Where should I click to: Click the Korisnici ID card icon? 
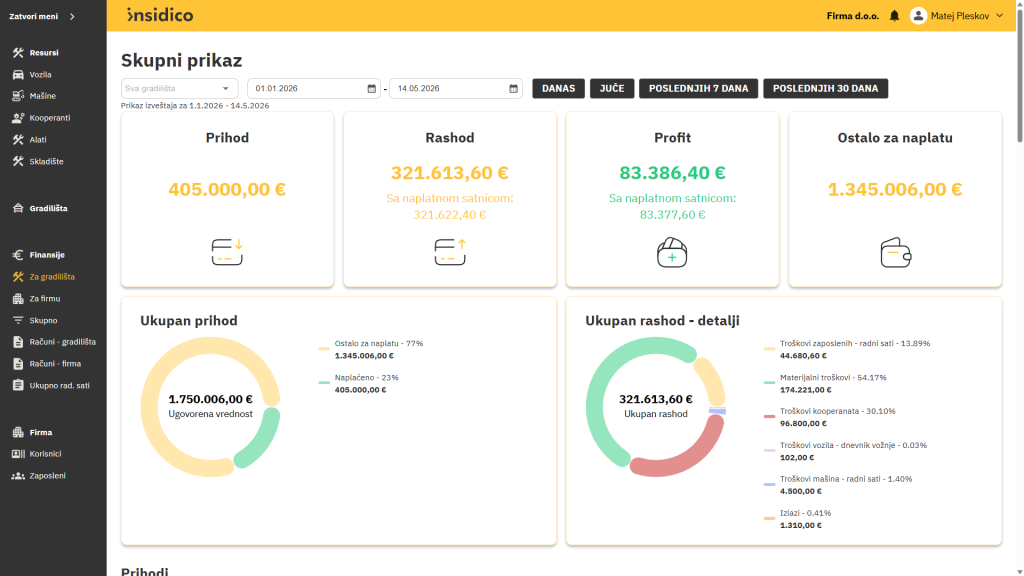(x=18, y=454)
